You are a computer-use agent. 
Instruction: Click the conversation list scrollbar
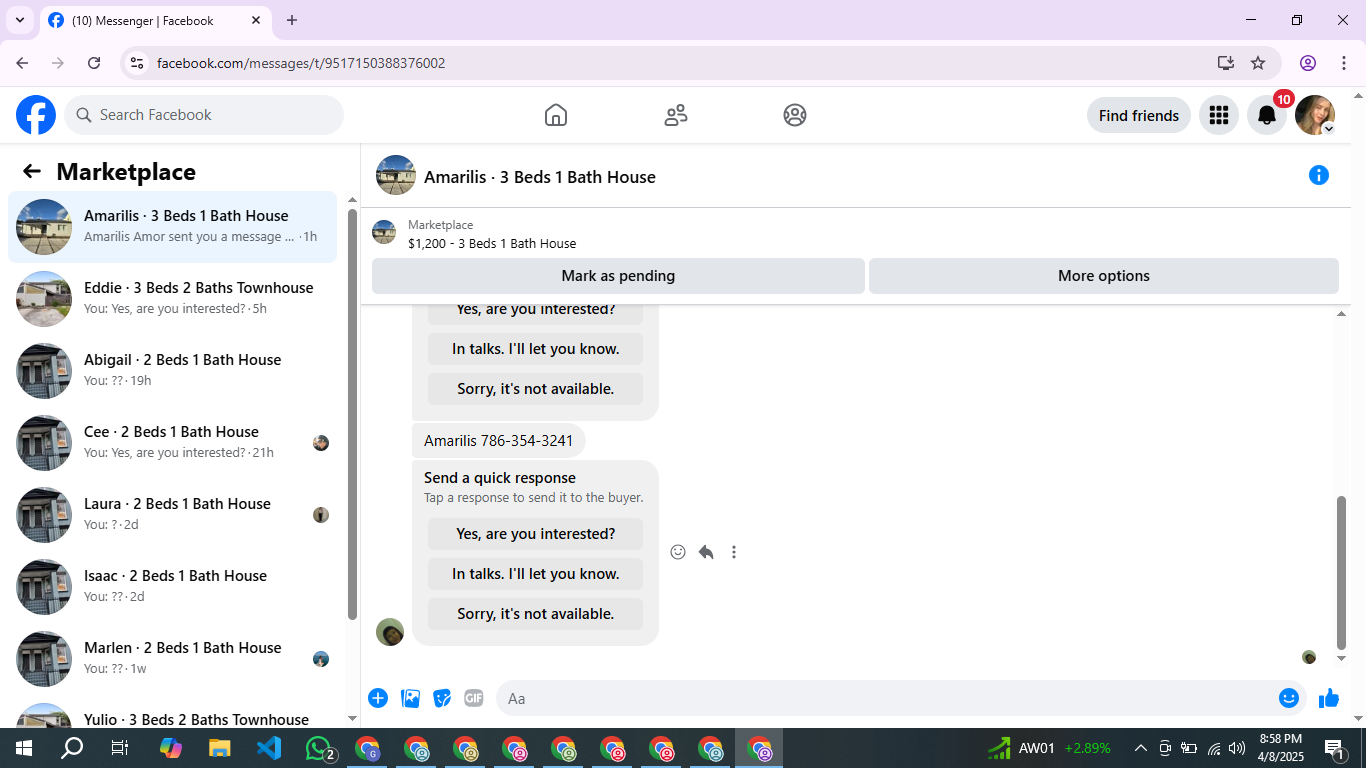point(352,414)
